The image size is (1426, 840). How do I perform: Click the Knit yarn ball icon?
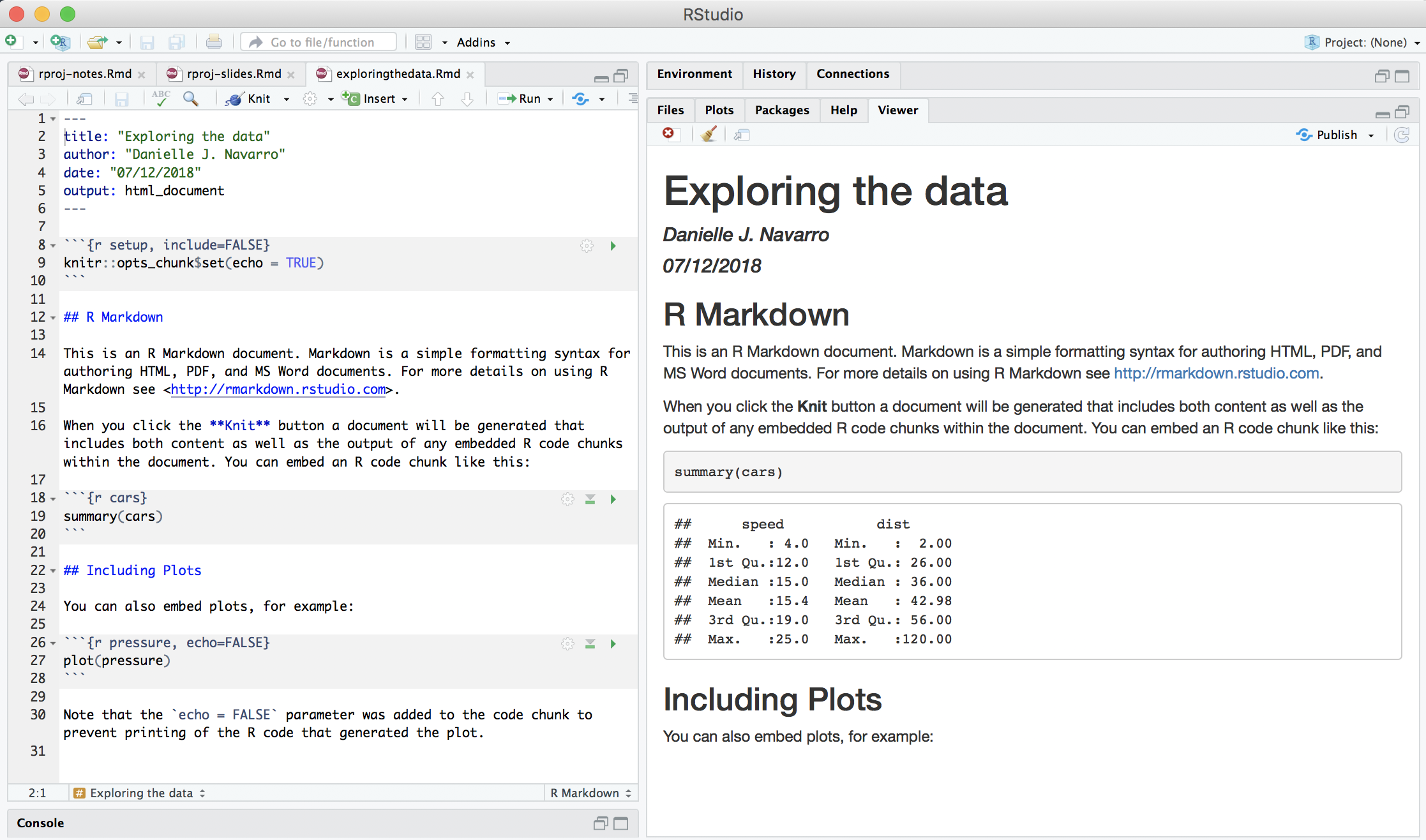tap(234, 99)
